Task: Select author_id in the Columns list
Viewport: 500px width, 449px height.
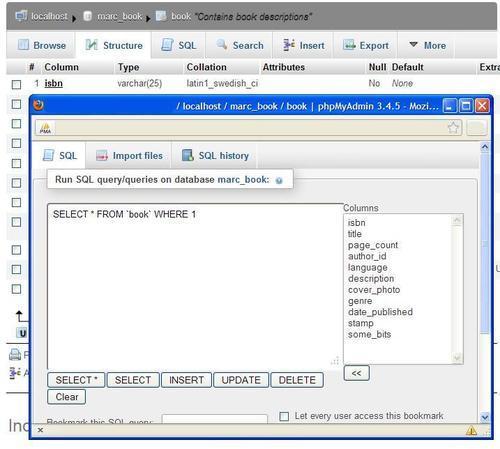Action: click(x=367, y=256)
